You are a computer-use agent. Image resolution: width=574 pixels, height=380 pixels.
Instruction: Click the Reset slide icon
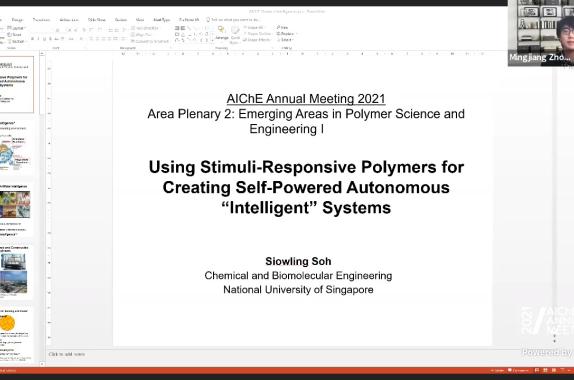(x=14, y=35)
